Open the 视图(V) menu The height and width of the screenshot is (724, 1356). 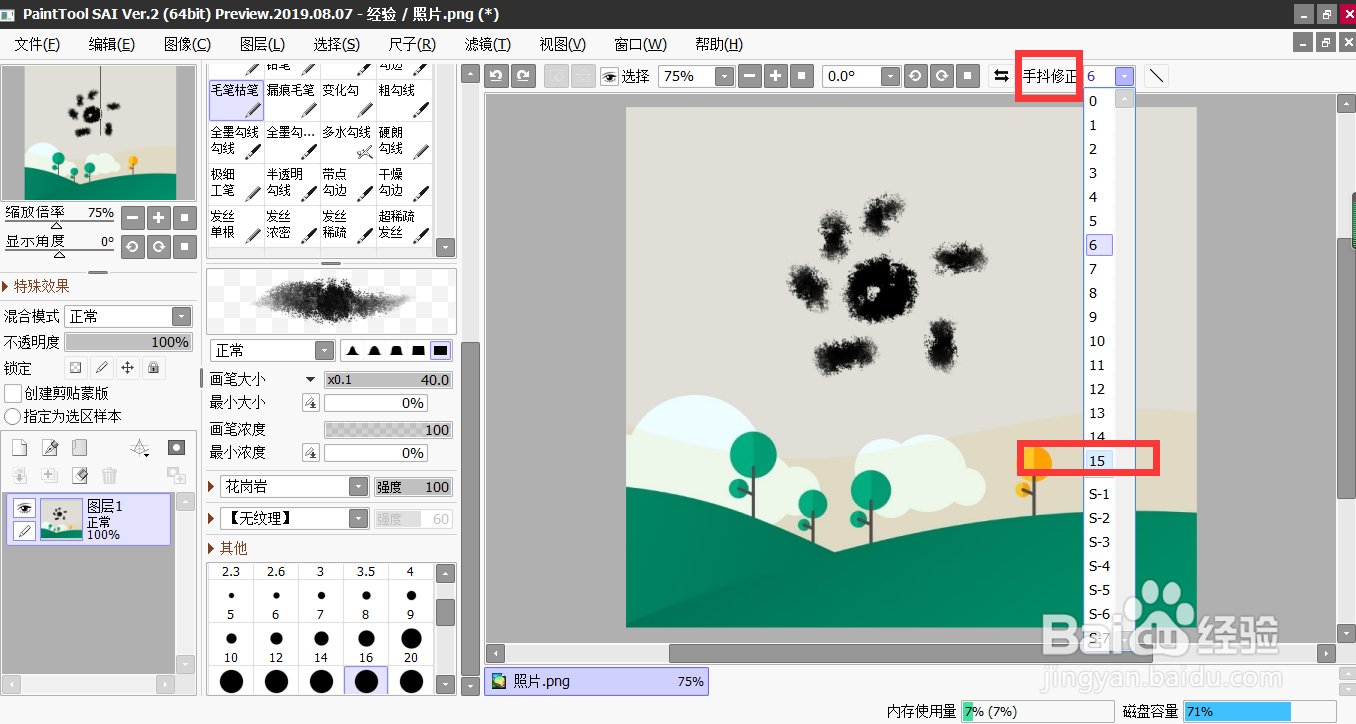[562, 44]
